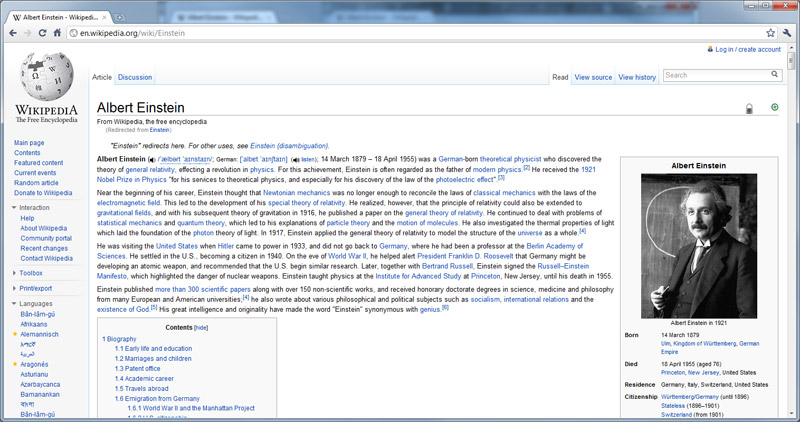This screenshot has height=422, width=800.
Task: Click the semi-protected padlock icon
Action: (748, 108)
